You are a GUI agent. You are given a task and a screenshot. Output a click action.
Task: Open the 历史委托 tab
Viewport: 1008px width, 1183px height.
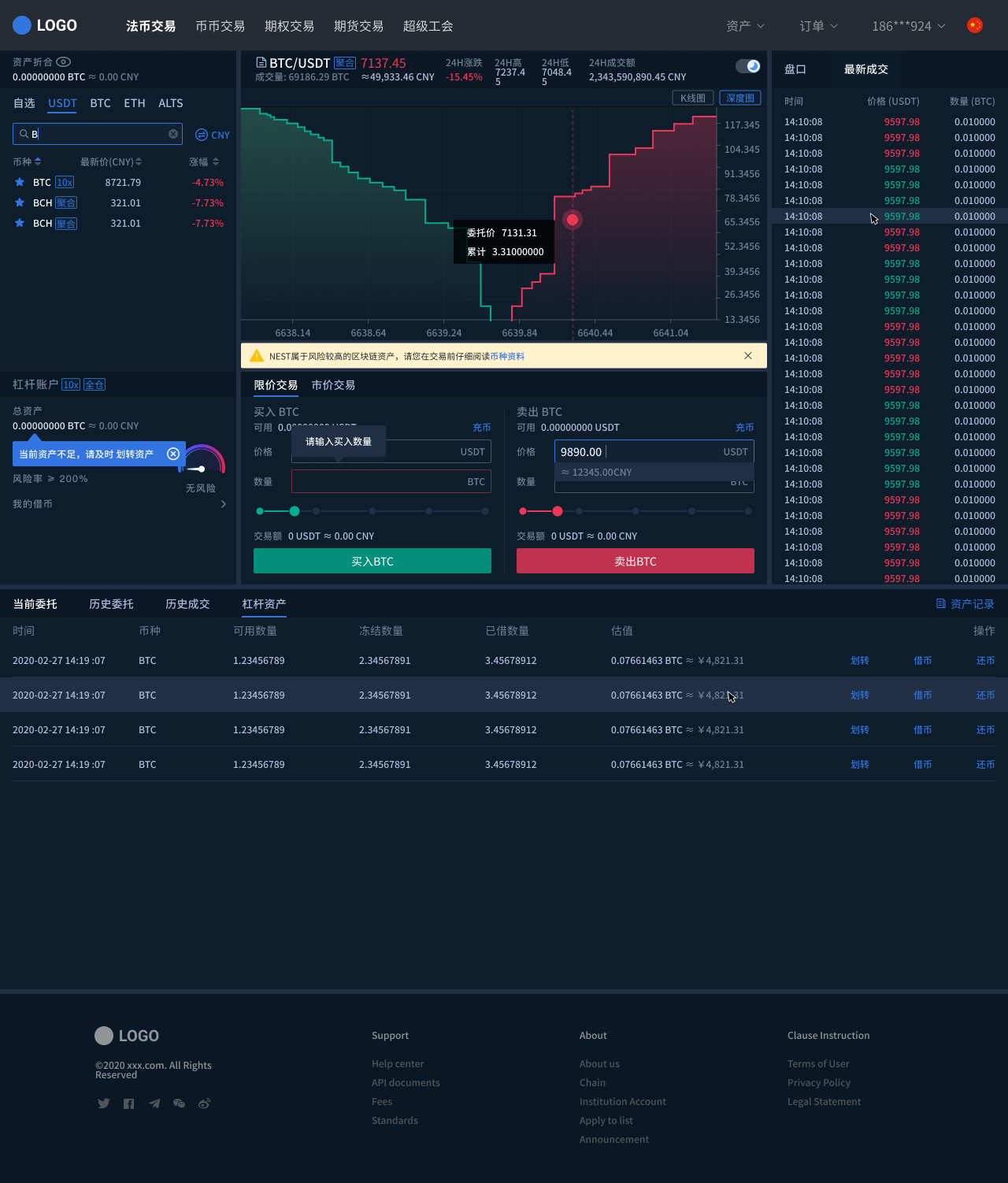(111, 604)
